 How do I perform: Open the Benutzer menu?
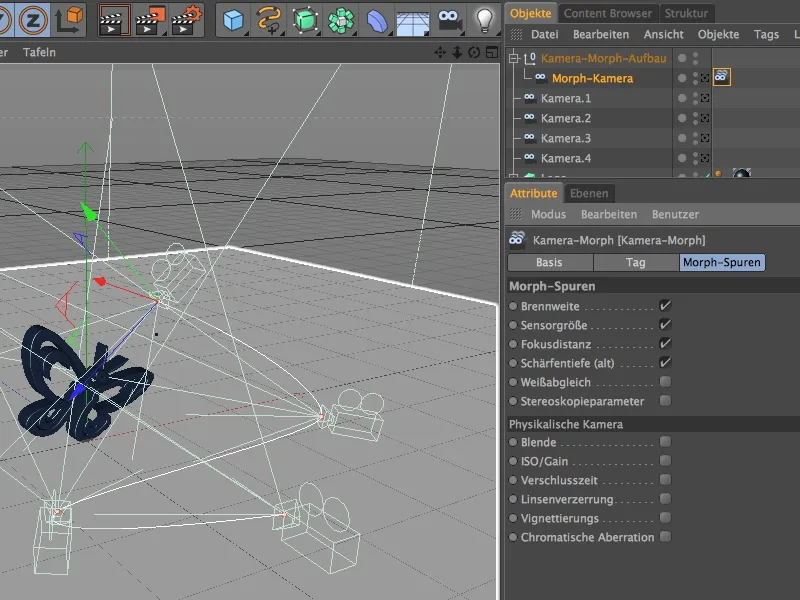[x=675, y=214]
